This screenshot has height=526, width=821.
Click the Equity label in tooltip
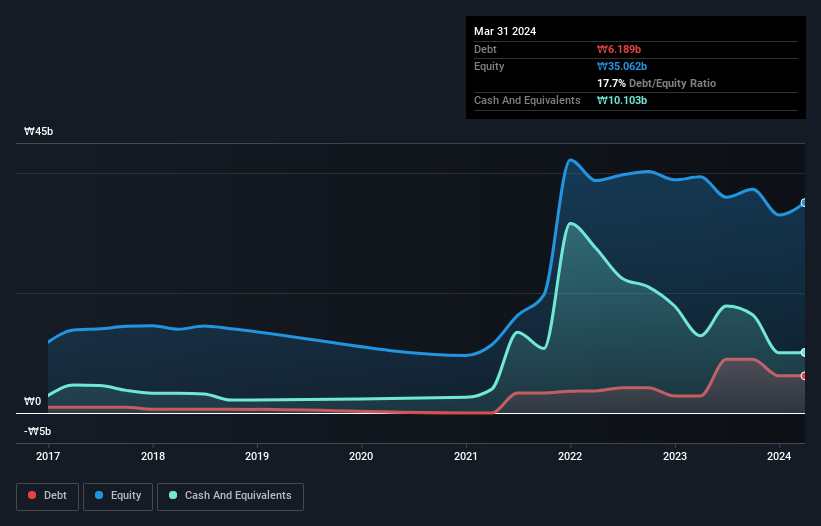tap(489, 66)
